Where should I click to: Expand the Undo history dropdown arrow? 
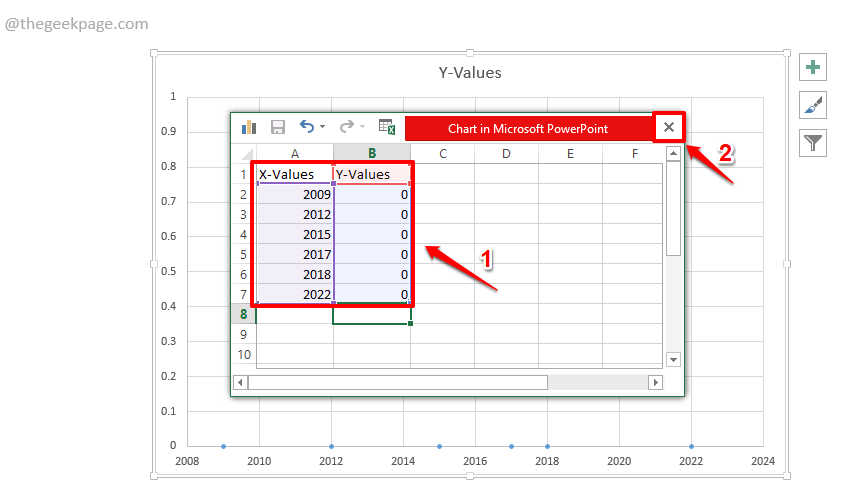323,127
